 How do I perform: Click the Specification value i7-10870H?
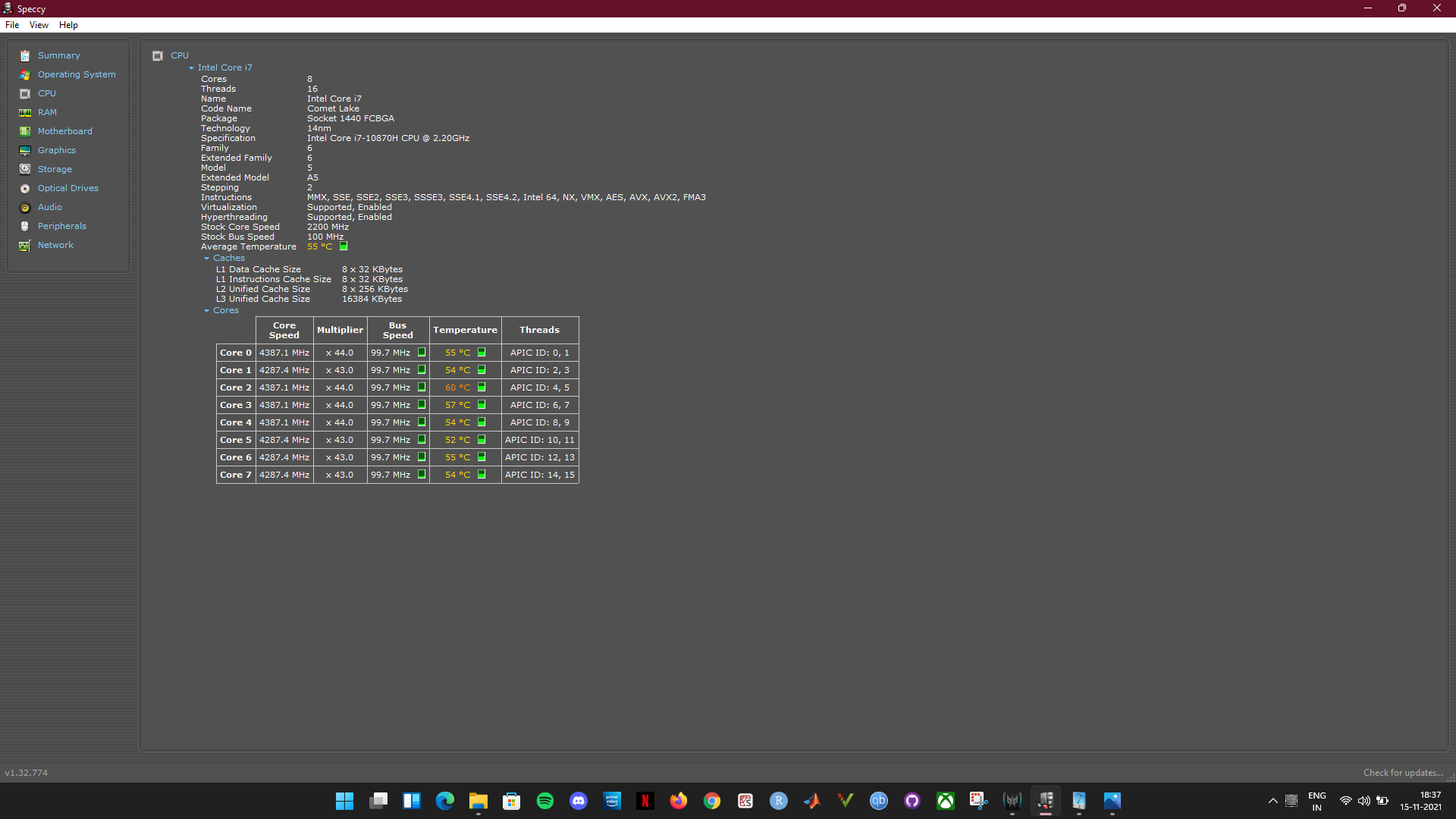(388, 138)
